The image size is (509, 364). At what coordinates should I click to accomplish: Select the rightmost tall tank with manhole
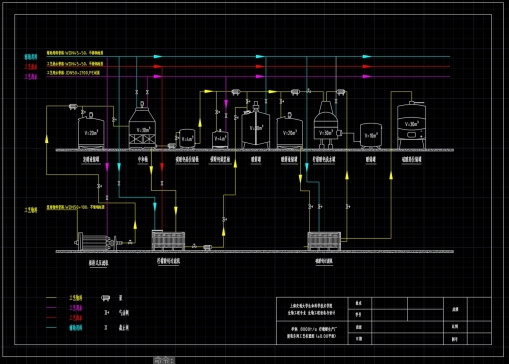[411, 125]
